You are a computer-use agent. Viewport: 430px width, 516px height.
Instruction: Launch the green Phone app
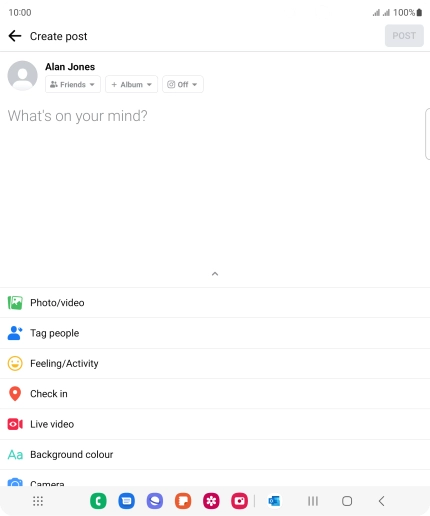pos(98,501)
